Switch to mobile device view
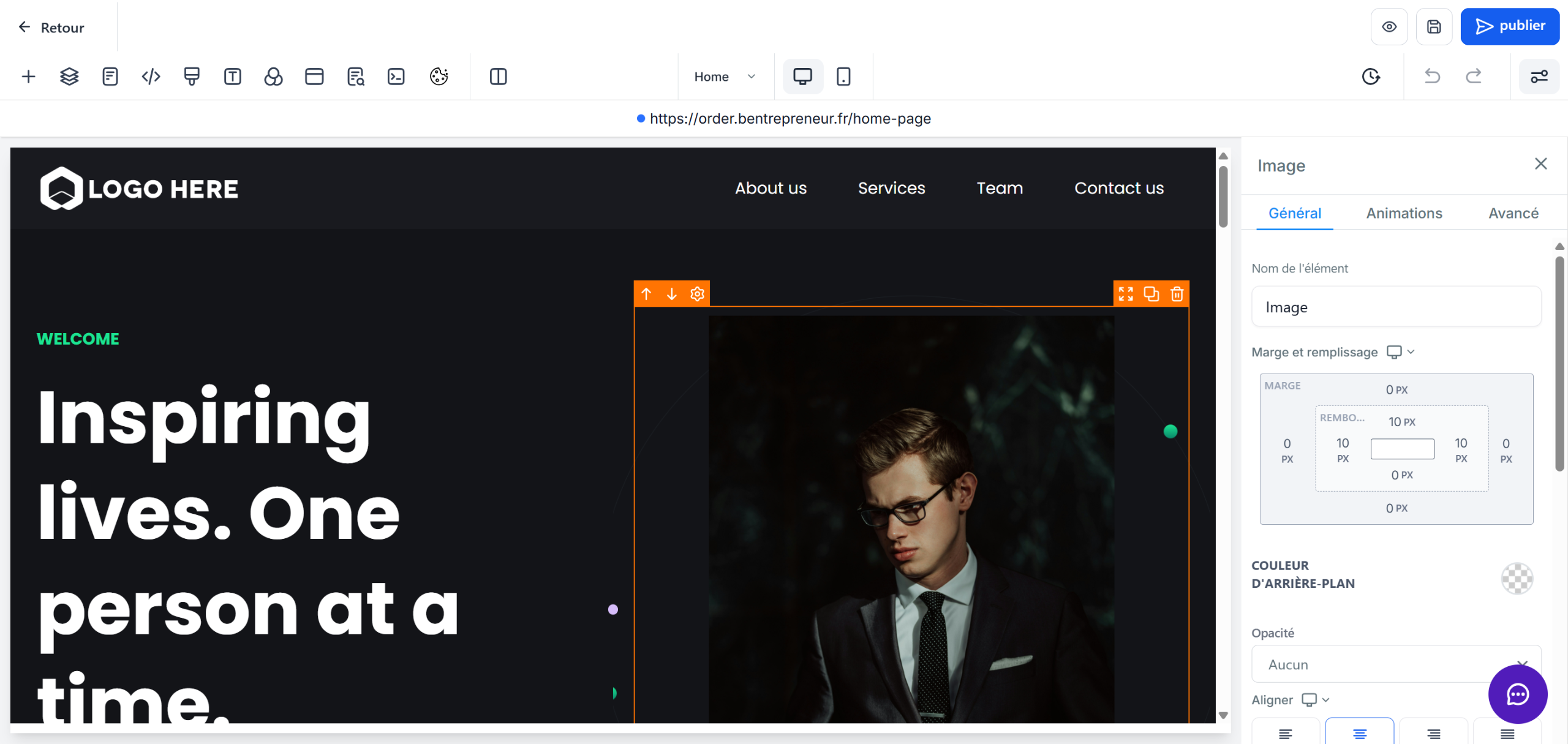This screenshot has width=1568, height=744. pos(843,77)
